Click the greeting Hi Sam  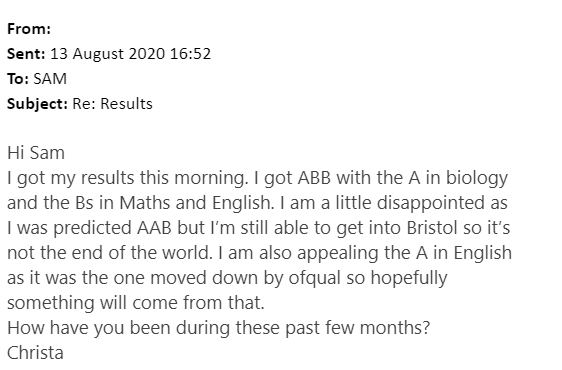click(x=36, y=153)
